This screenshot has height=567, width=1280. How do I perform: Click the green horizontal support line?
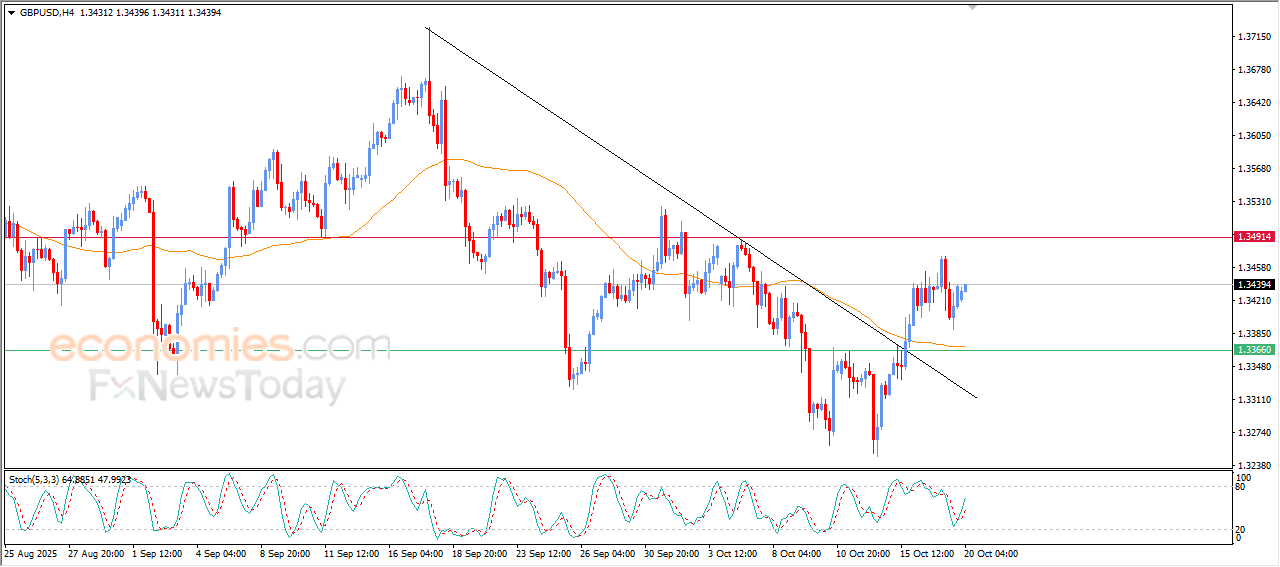pyautogui.click(x=616, y=350)
